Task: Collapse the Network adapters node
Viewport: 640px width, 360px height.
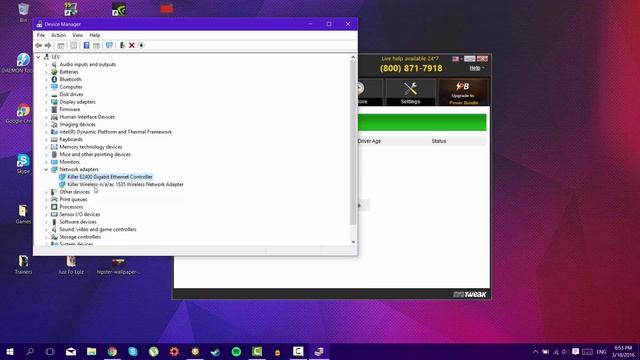Action: (x=46, y=169)
